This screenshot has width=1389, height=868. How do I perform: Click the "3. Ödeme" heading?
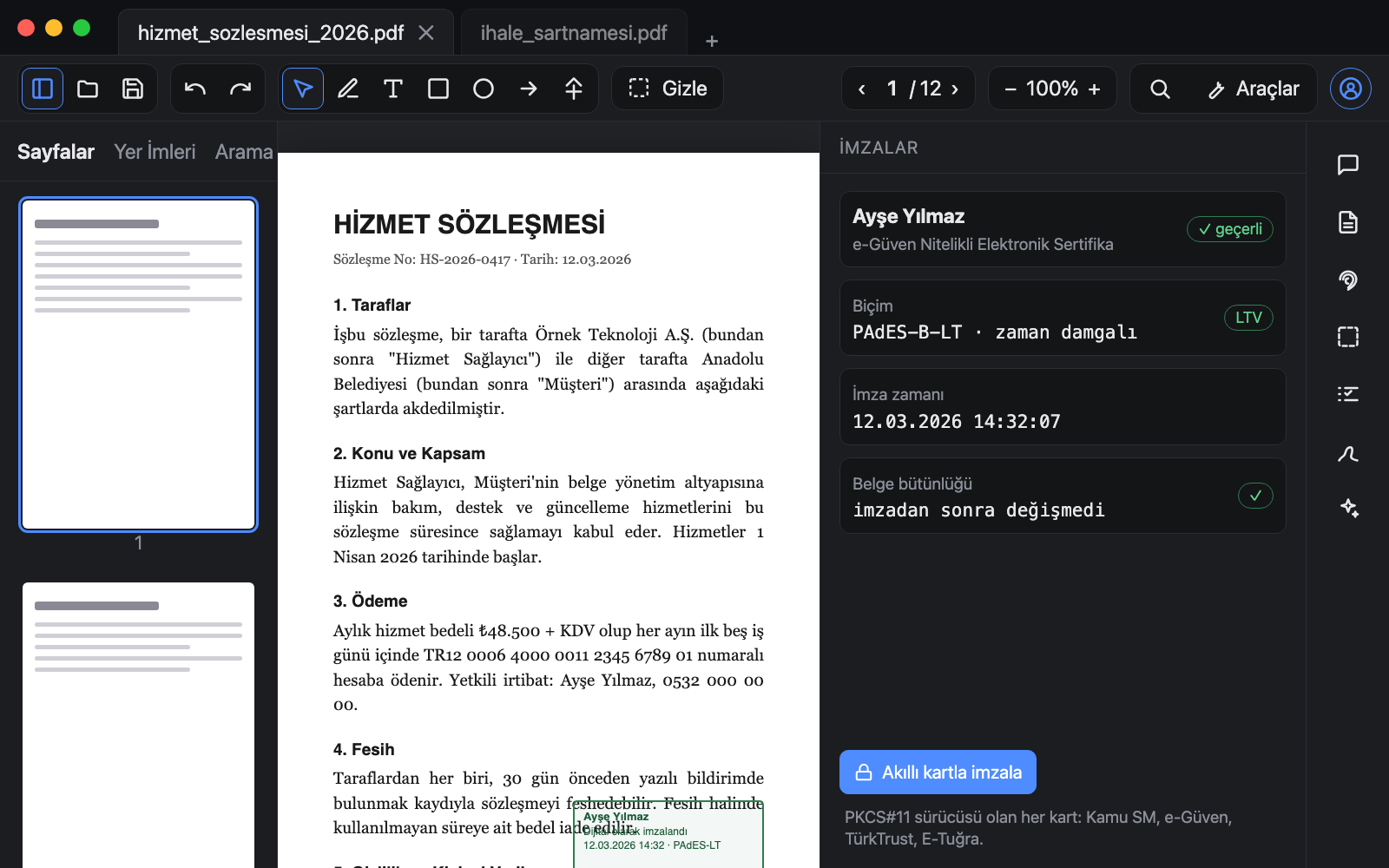(371, 602)
